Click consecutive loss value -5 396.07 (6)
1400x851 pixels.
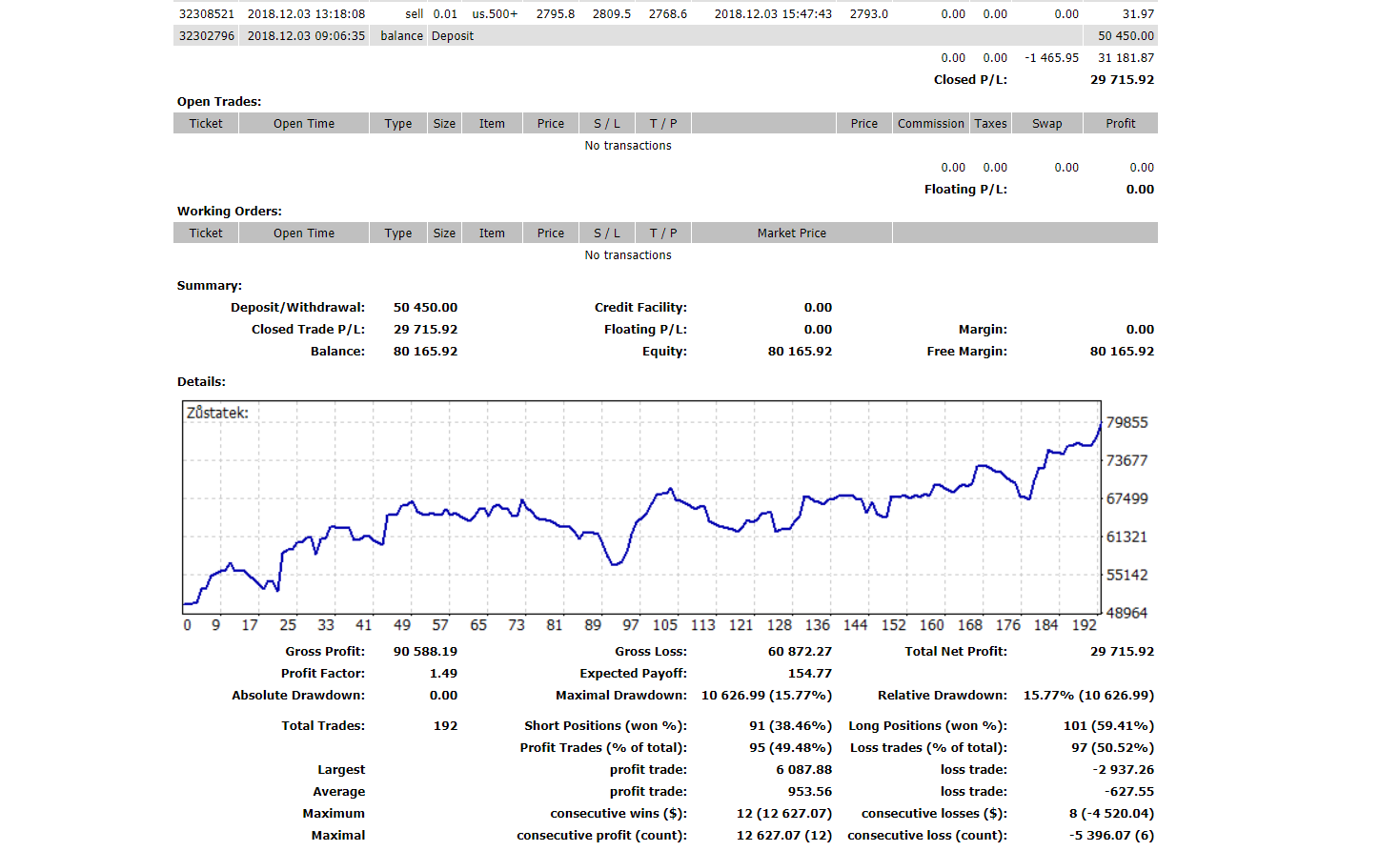point(1111,836)
